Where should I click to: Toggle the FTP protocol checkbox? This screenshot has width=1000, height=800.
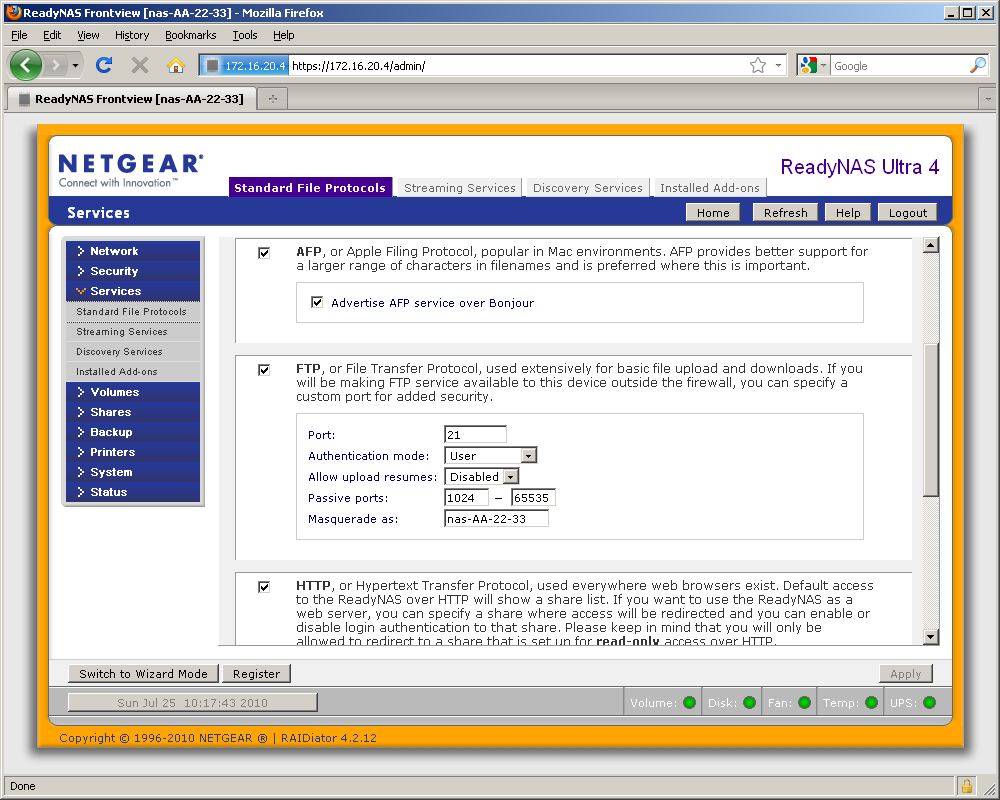(x=264, y=370)
